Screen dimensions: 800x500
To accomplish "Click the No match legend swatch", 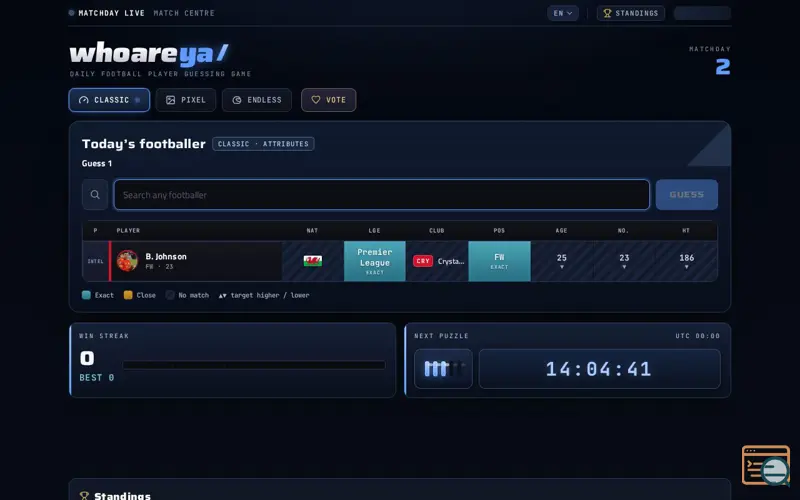I will click(x=170, y=295).
